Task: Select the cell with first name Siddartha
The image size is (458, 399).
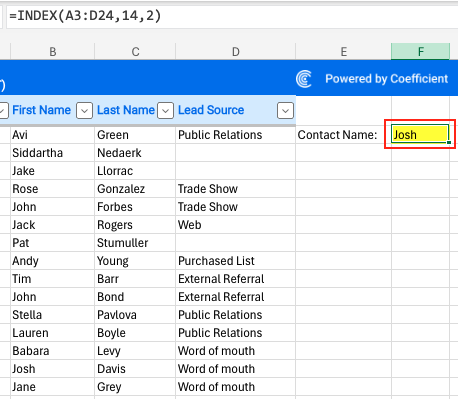Action: [x=53, y=153]
